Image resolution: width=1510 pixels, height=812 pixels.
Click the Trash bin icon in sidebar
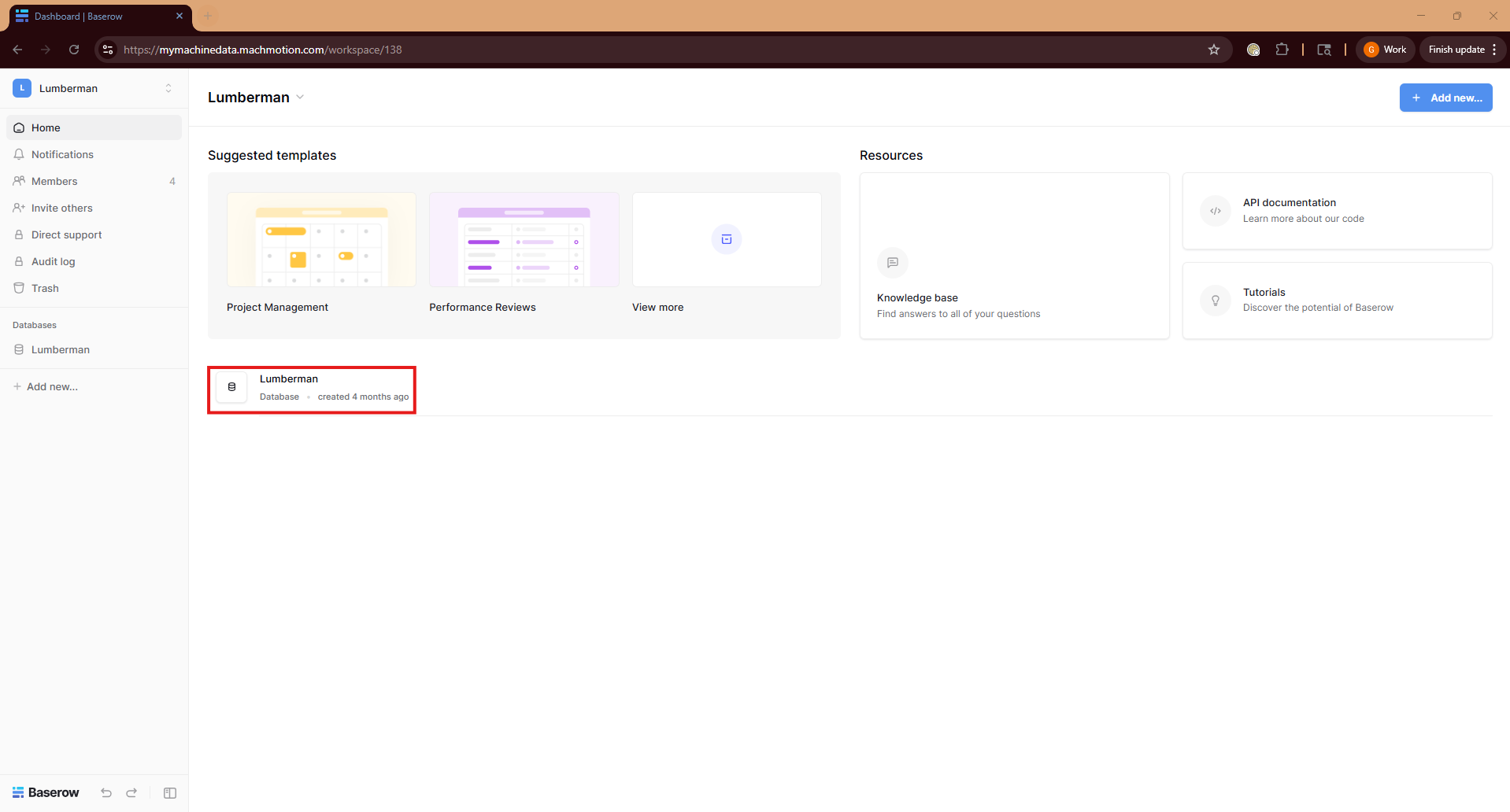(x=19, y=288)
